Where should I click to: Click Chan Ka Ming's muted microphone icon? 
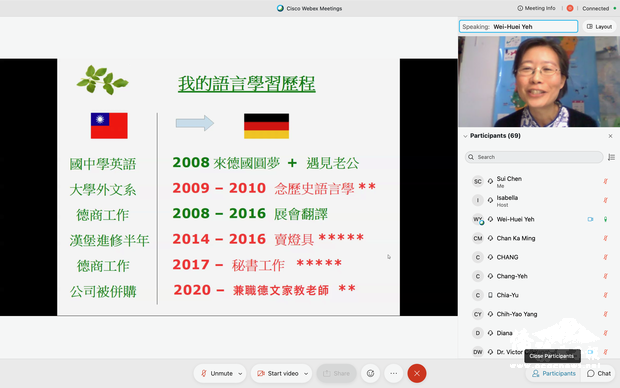(605, 238)
